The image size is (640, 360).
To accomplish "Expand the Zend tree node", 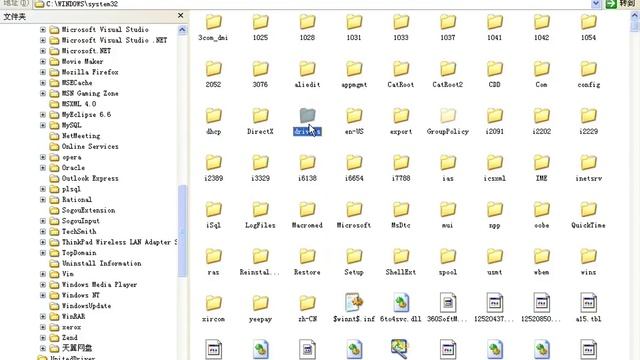I will [43, 338].
